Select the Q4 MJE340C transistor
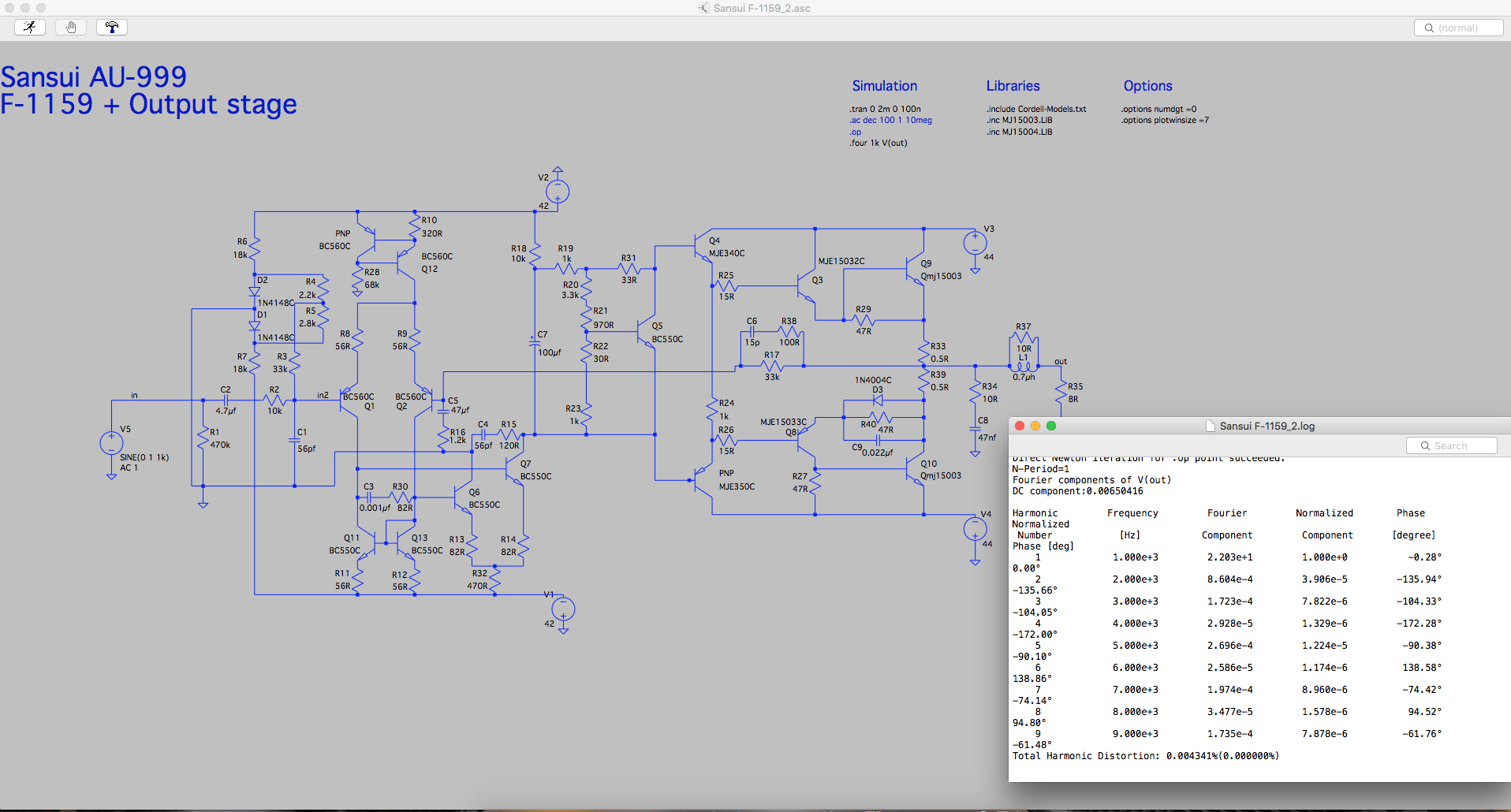This screenshot has width=1511, height=812. [x=702, y=246]
